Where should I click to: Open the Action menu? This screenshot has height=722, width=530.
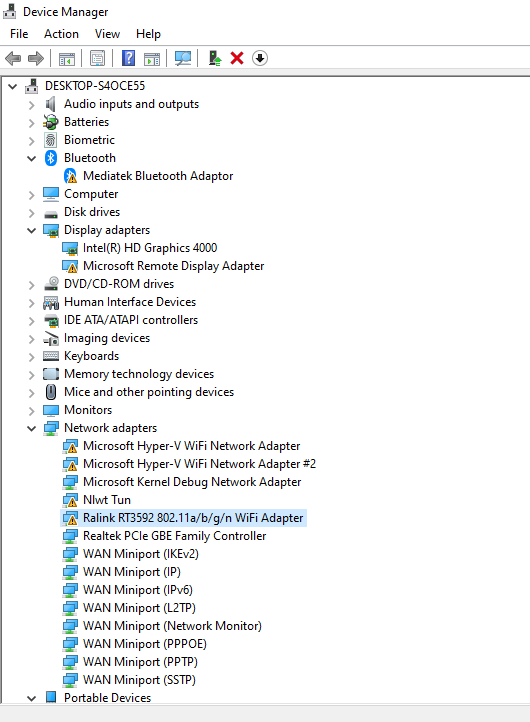click(61, 34)
